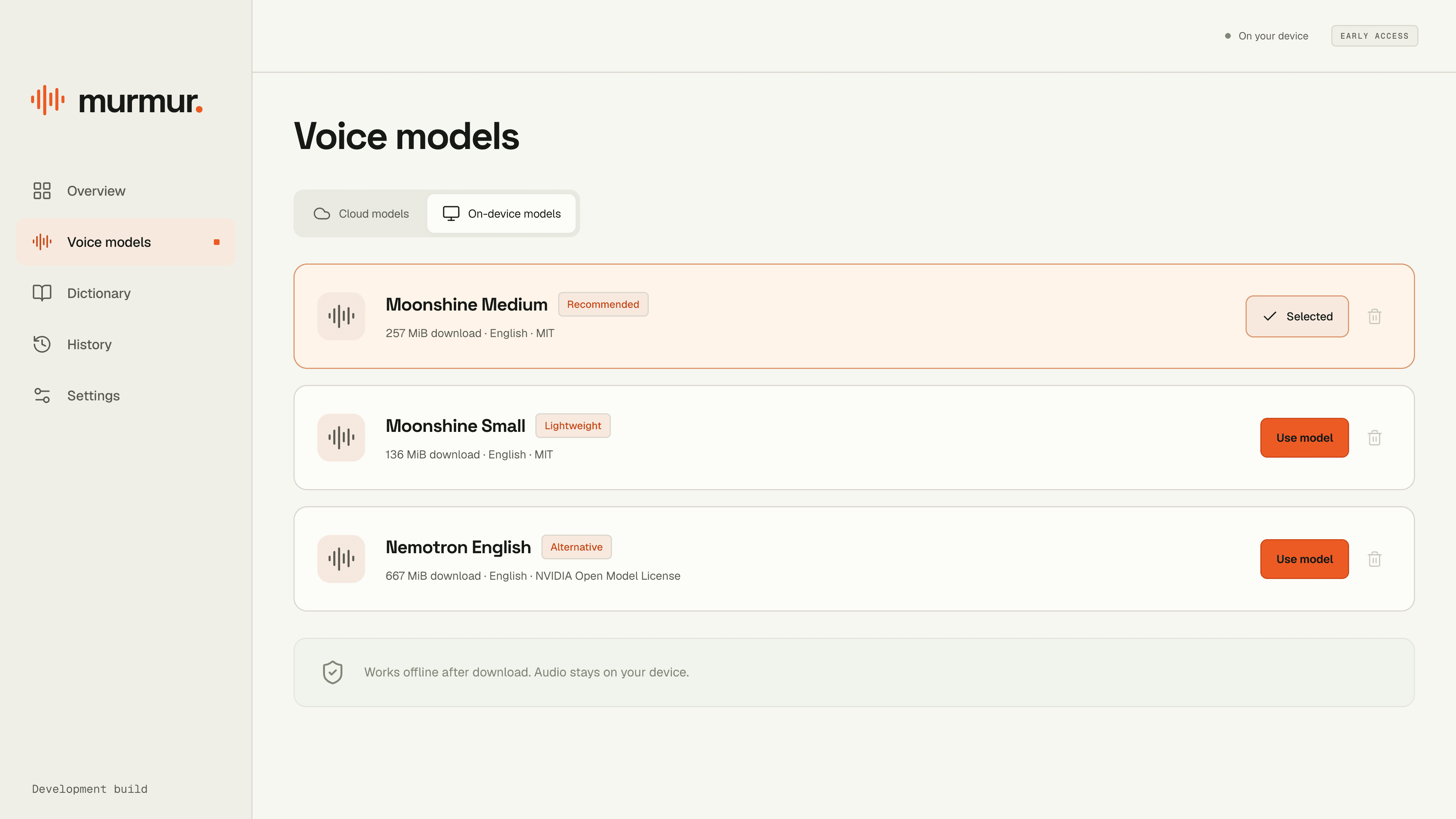Click the orange indicator dot beside Voice models

(x=217, y=242)
